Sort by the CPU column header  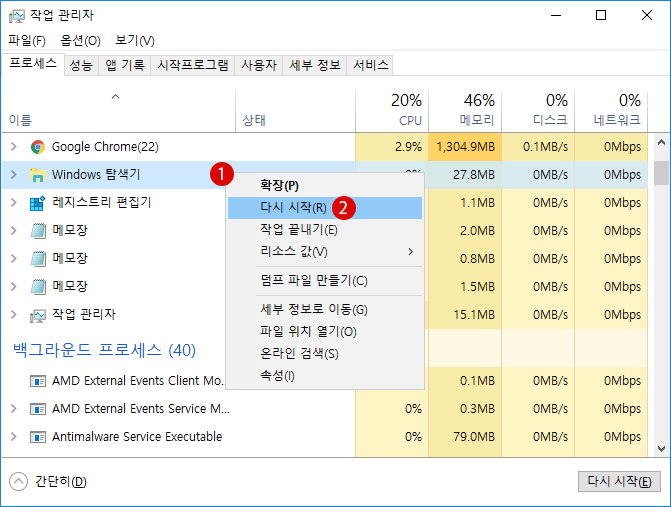click(x=392, y=111)
